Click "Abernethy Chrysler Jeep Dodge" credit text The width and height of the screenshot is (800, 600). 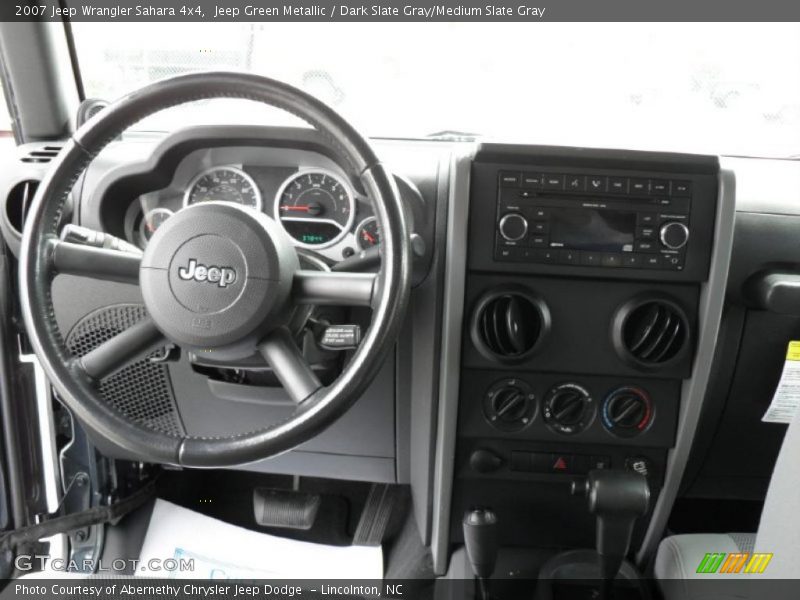[x=211, y=590]
